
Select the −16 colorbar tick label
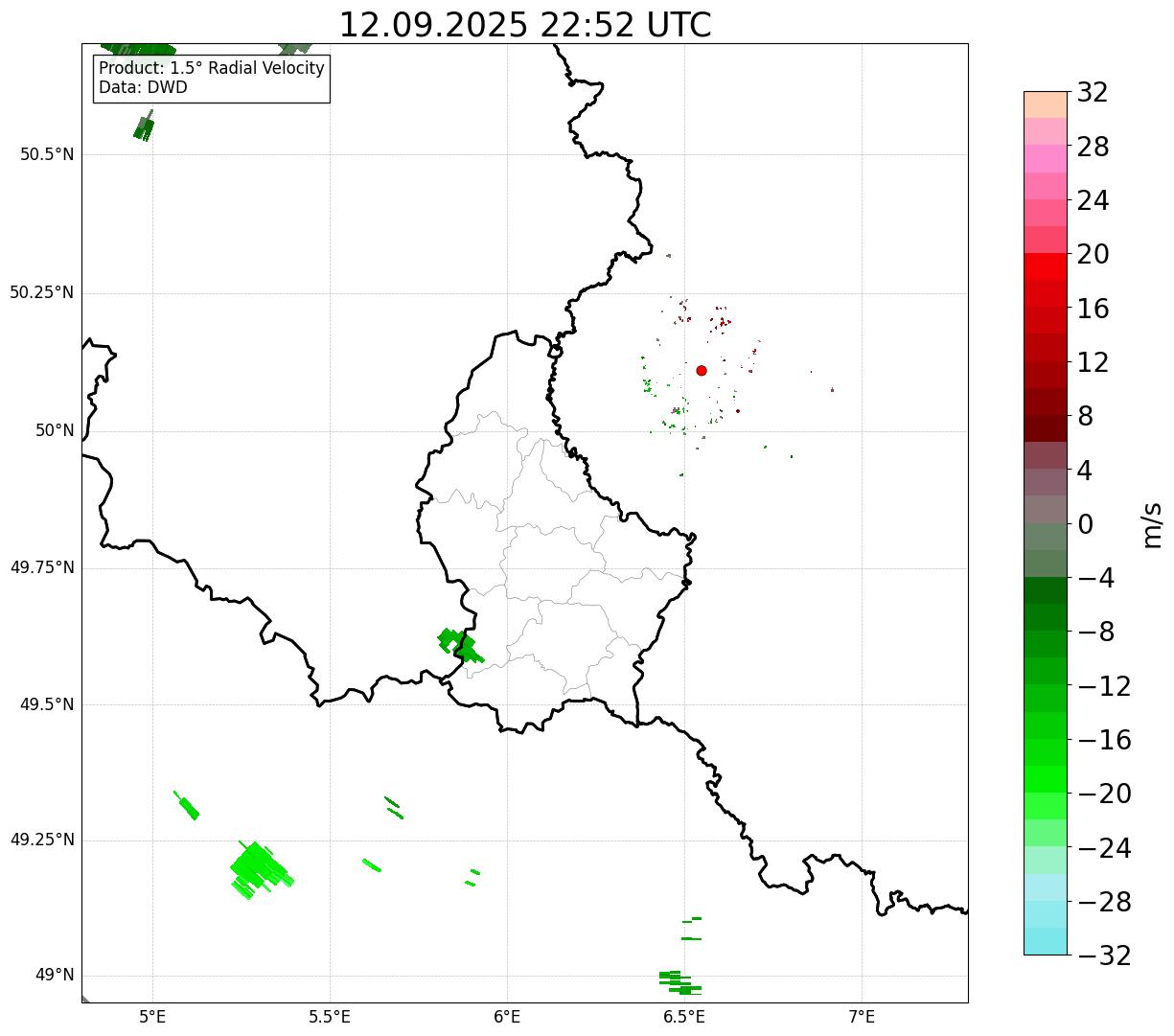tap(1104, 740)
